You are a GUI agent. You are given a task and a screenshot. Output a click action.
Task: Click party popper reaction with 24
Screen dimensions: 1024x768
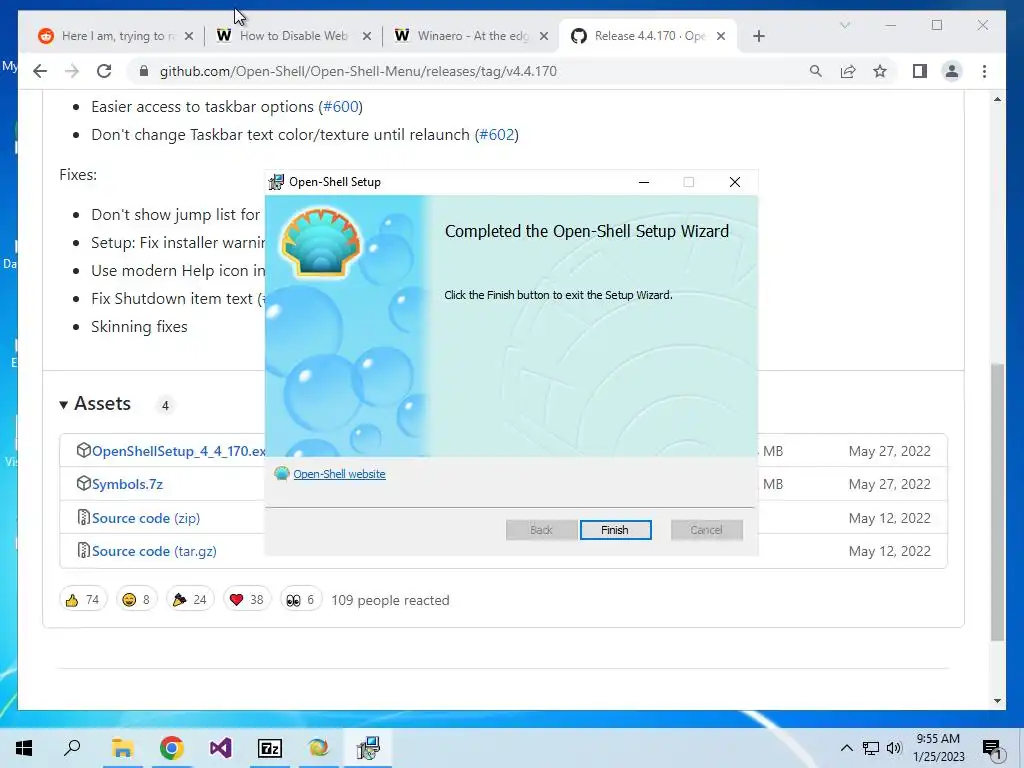(189, 600)
